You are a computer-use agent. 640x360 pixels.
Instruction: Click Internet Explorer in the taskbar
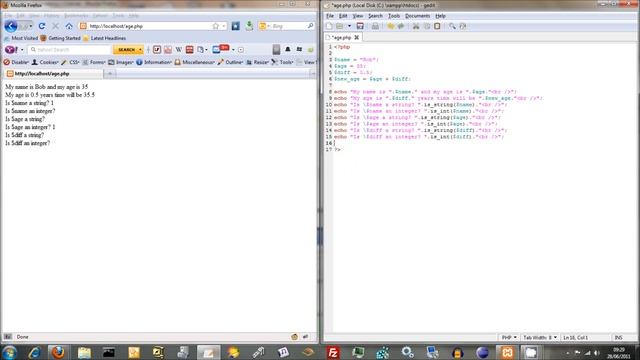[x=34, y=352]
